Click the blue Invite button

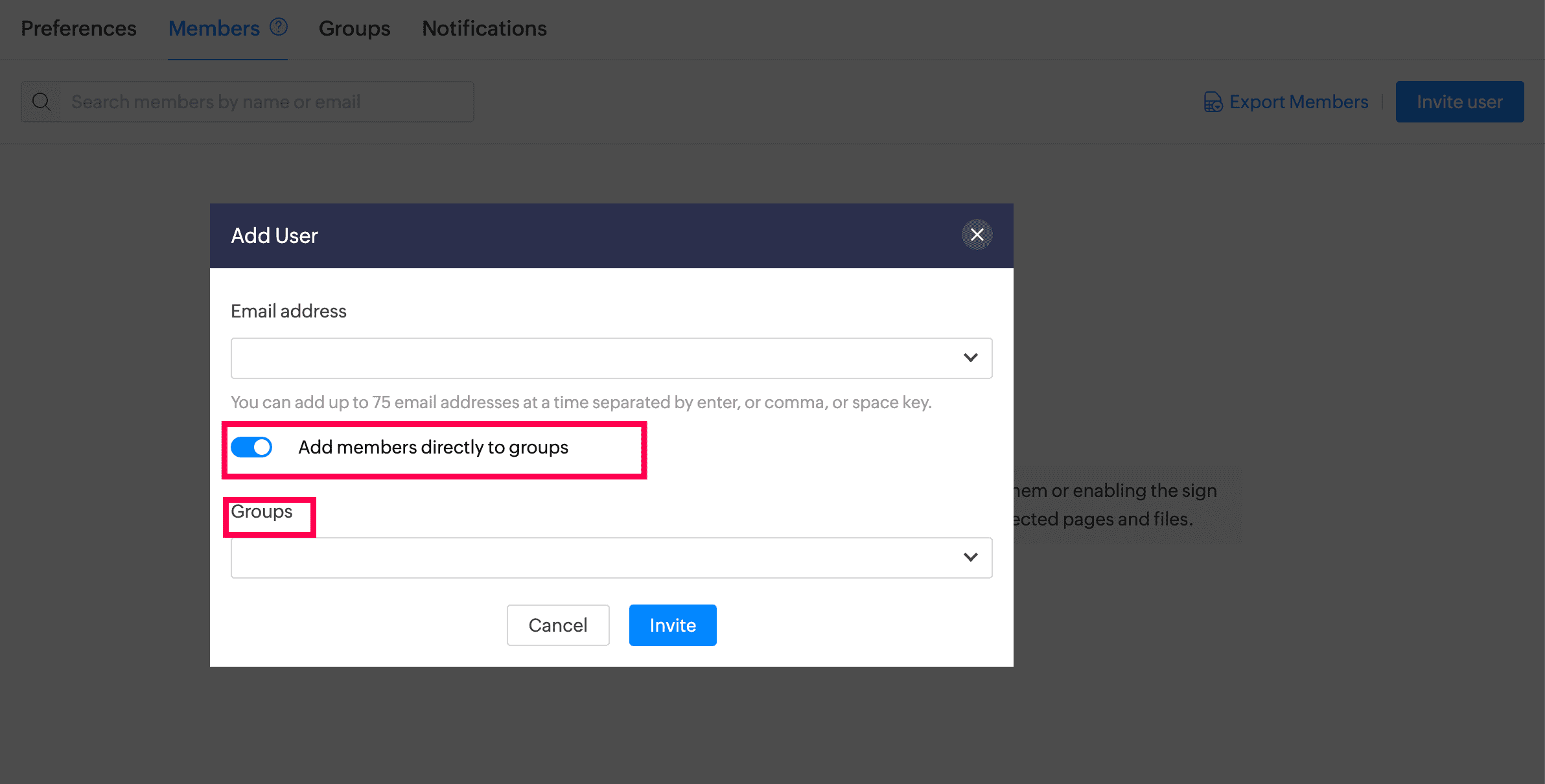tap(673, 625)
